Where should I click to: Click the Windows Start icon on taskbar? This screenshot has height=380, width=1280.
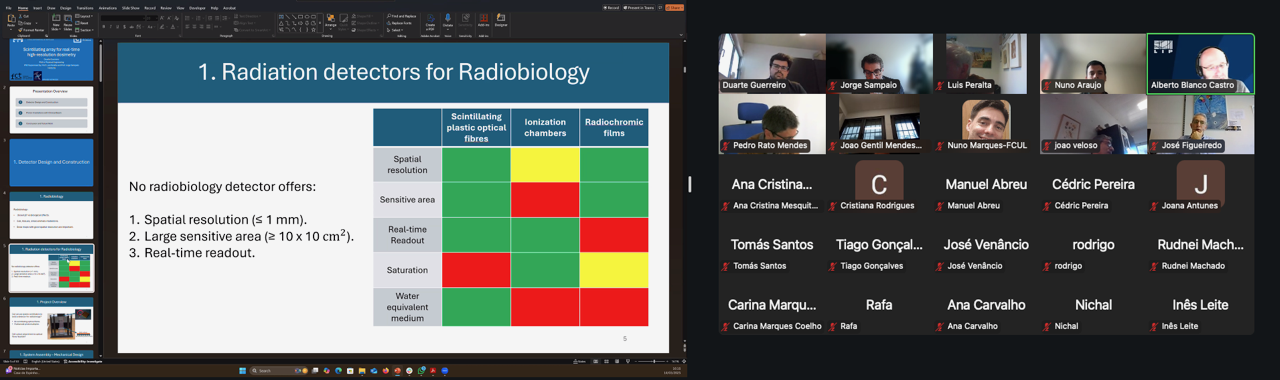pos(242,371)
